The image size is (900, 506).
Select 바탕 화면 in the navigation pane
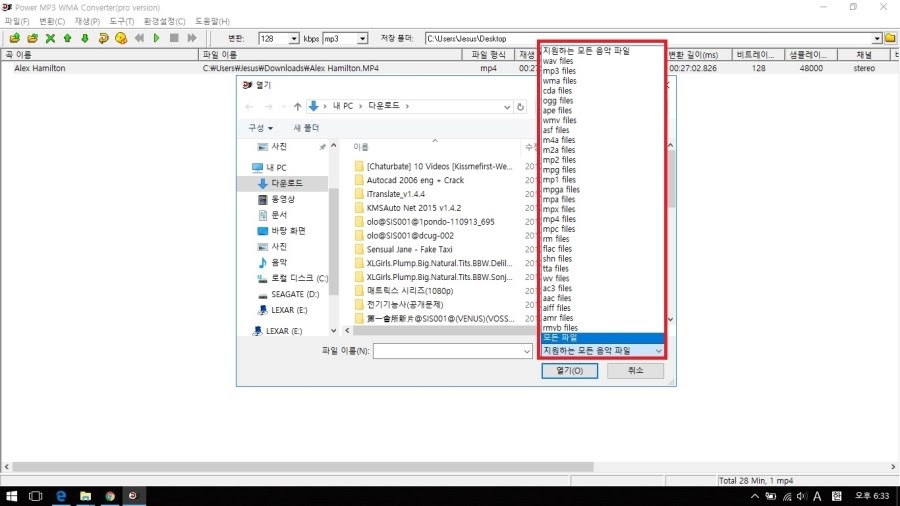288,231
